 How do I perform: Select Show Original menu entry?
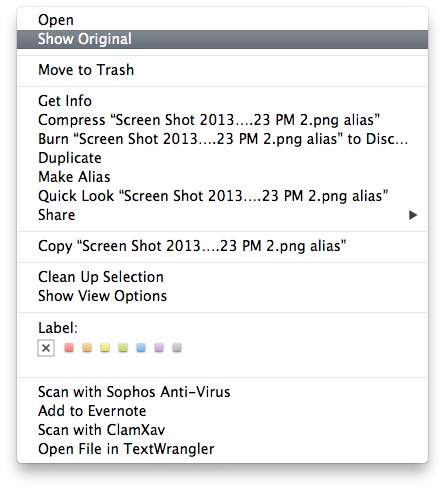pos(222,39)
